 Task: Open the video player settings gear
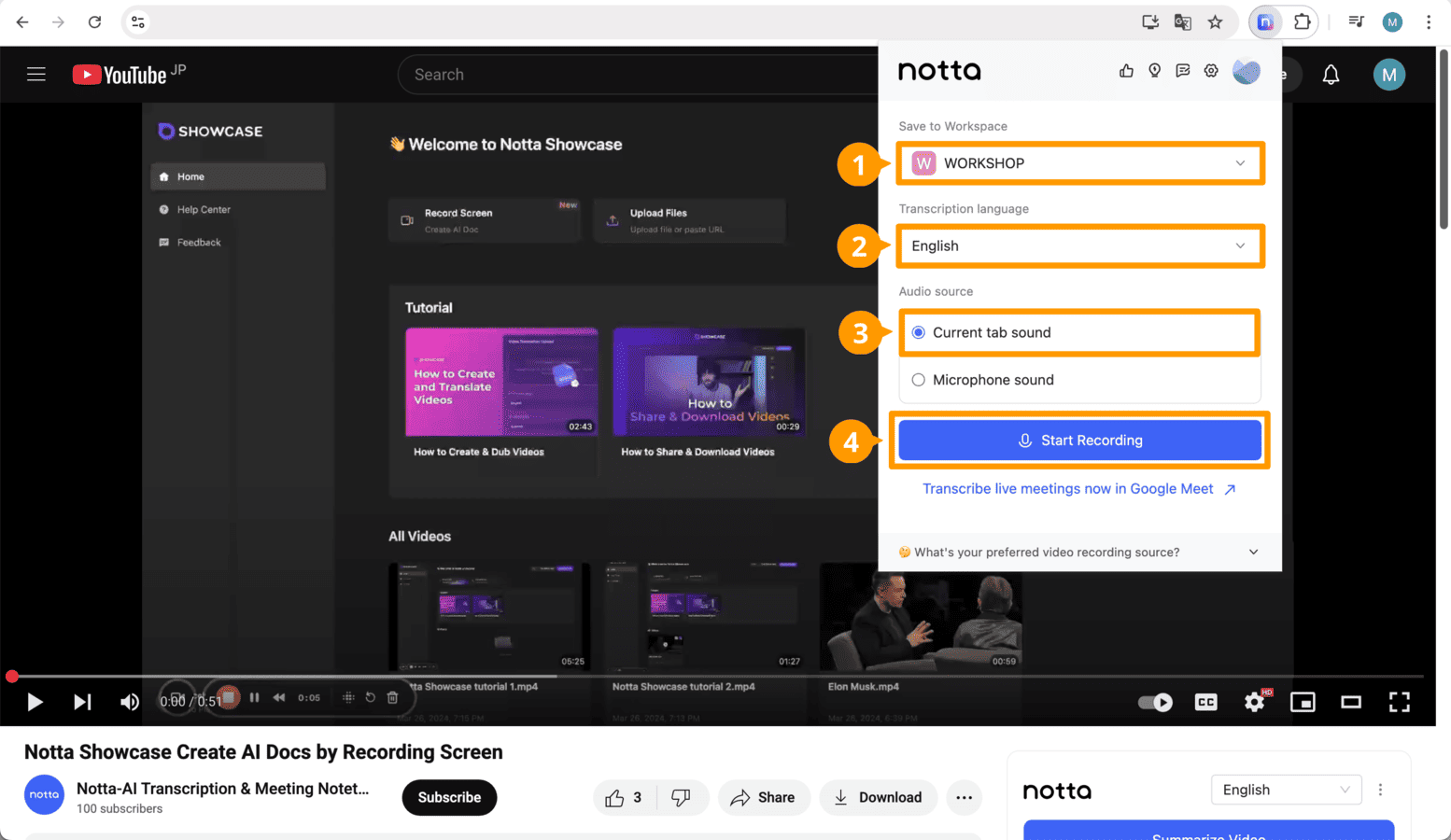[x=1255, y=702]
